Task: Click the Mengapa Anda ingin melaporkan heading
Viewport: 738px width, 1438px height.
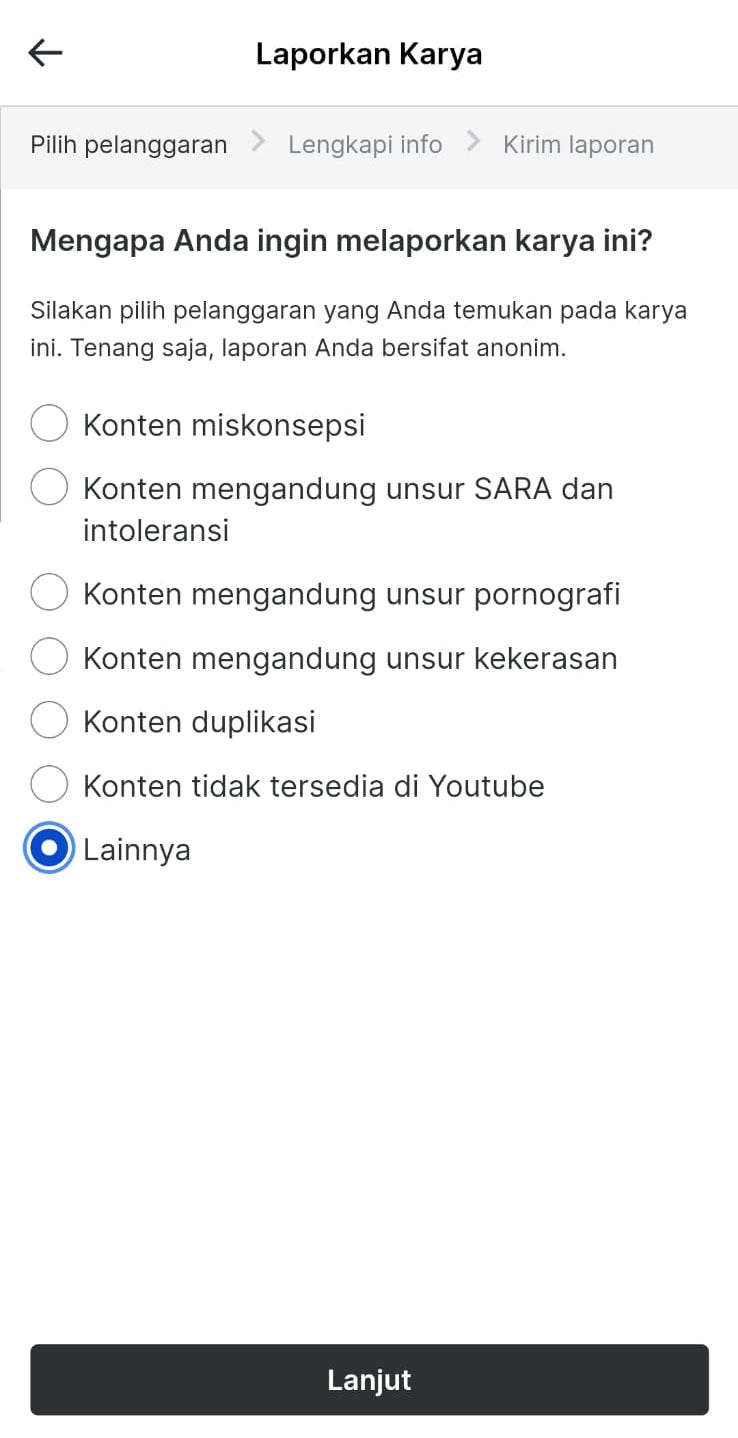Action: pyautogui.click(x=341, y=242)
